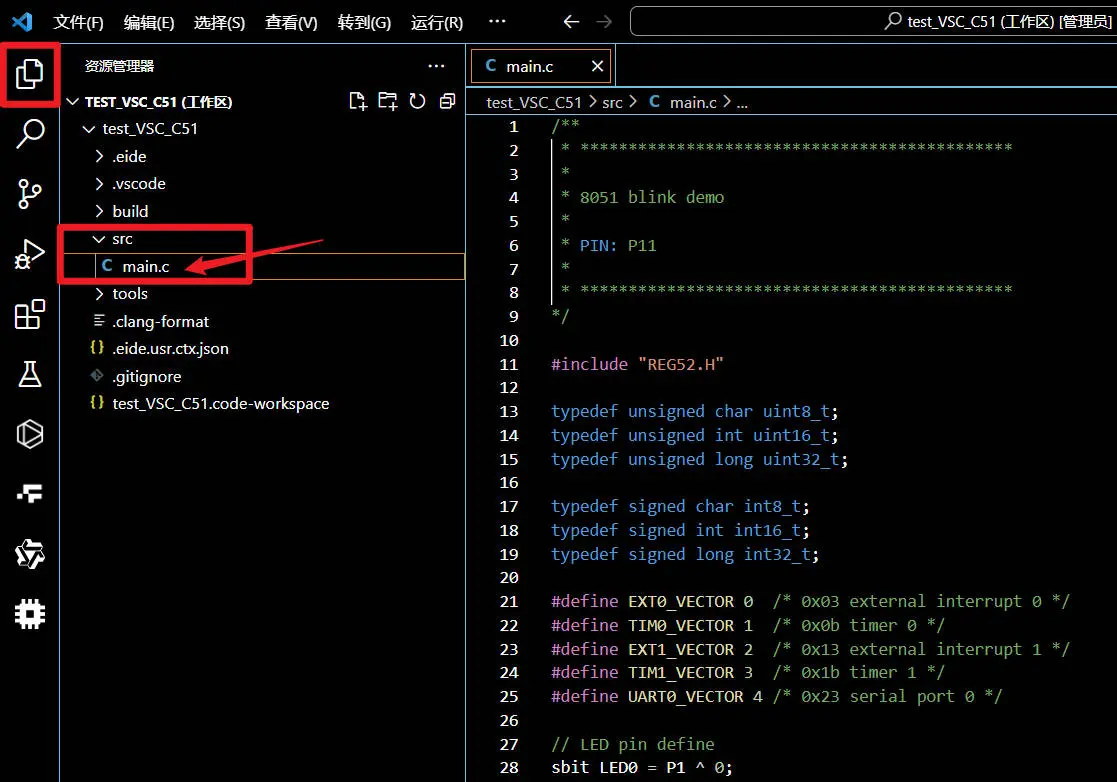The image size is (1117, 782).
Task: Refresh the explorer file tree
Action: [x=417, y=101]
